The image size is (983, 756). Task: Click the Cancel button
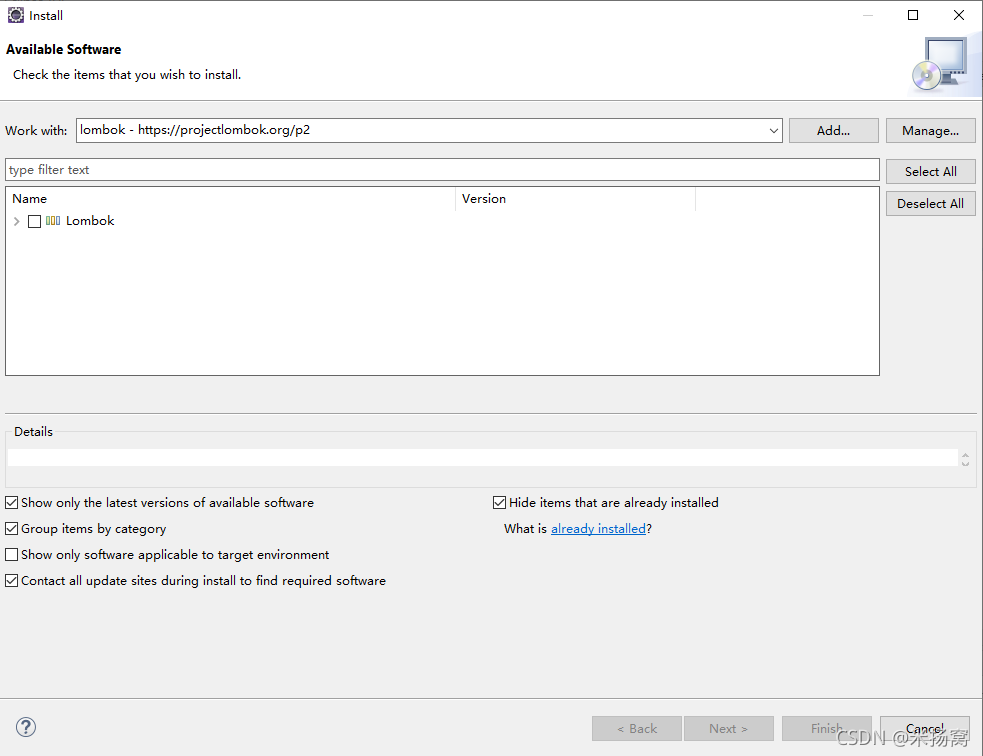tap(925, 728)
